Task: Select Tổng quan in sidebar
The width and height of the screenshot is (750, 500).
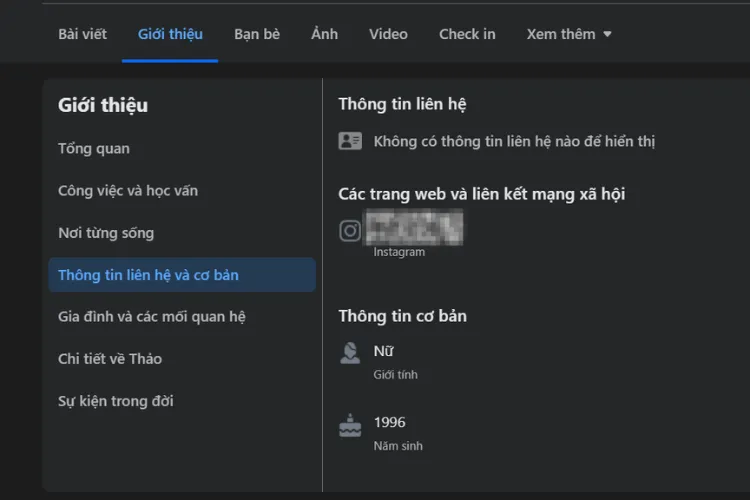Action: (x=94, y=149)
